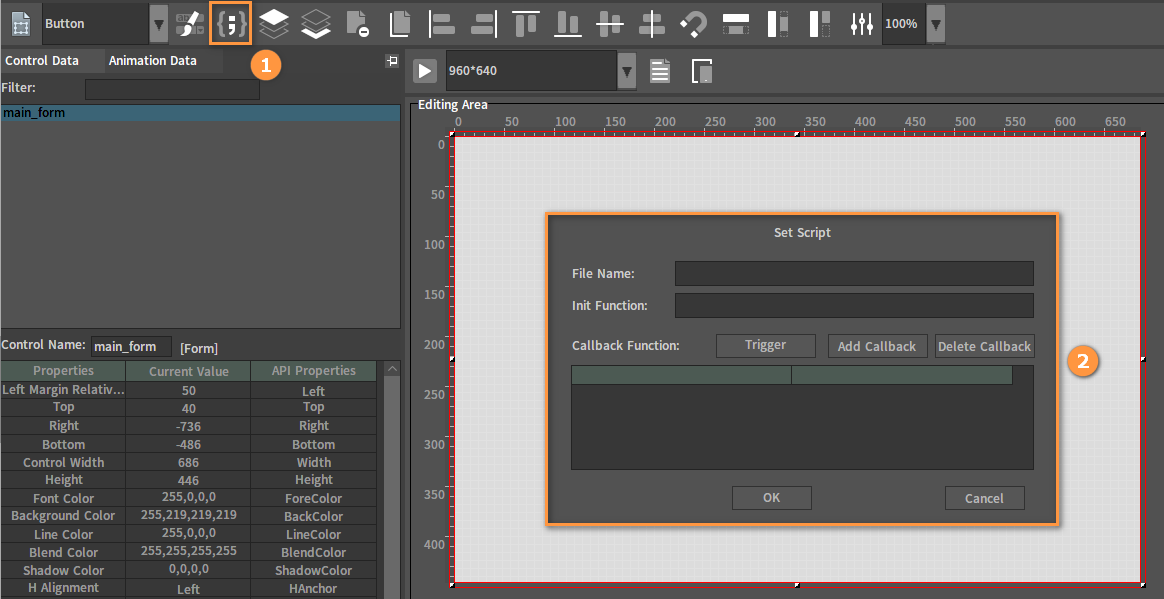The height and width of the screenshot is (599, 1164).
Task: Select Height value 446
Action: (x=189, y=480)
